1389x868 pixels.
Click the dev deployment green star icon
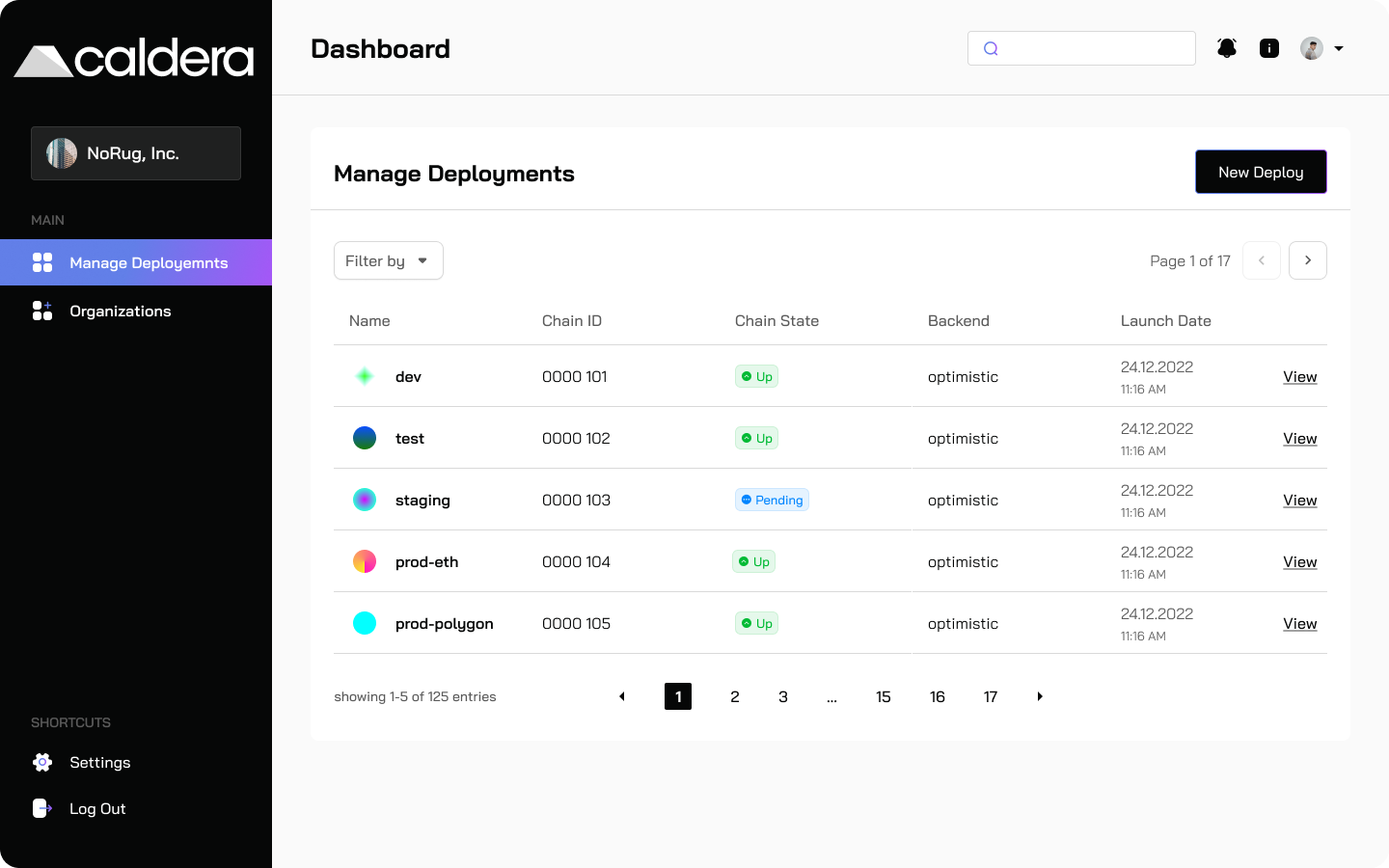tap(365, 376)
